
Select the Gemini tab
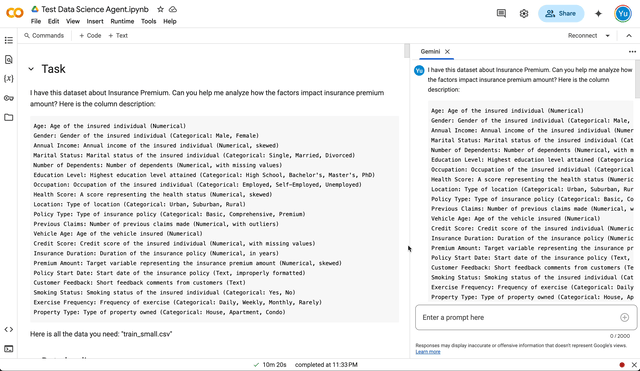pyautogui.click(x=430, y=51)
